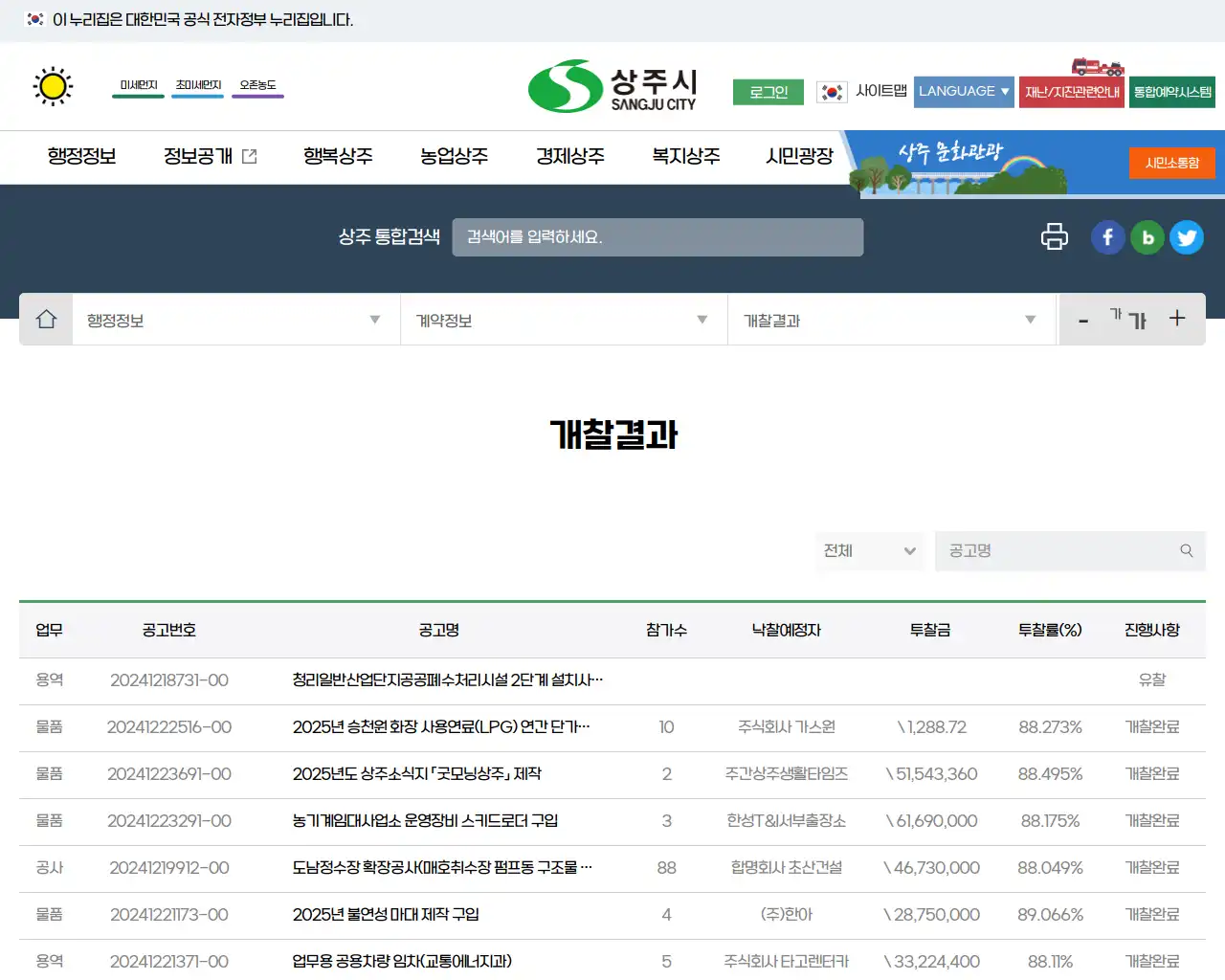The width and height of the screenshot is (1225, 980).
Task: Open notice 업무용 공용차량 임차(교통에너지과)
Action: pos(402,962)
